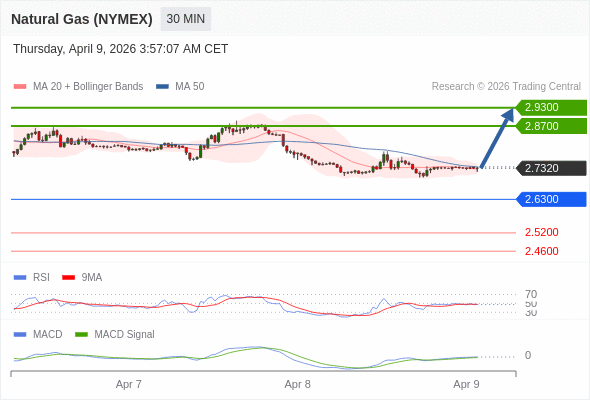Click the Research © 2026 Trading Central credit
Screen dimensions: 590x400
click(506, 87)
